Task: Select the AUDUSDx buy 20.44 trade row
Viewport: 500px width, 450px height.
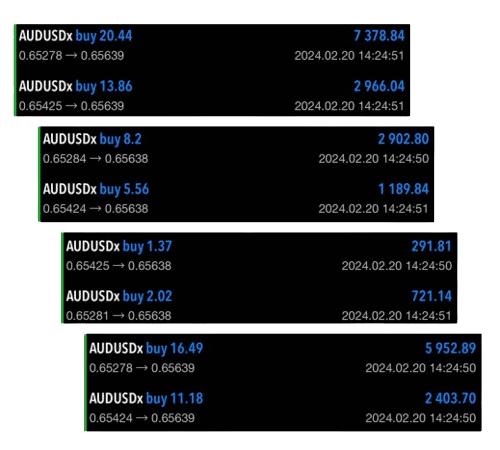Action: [212, 45]
